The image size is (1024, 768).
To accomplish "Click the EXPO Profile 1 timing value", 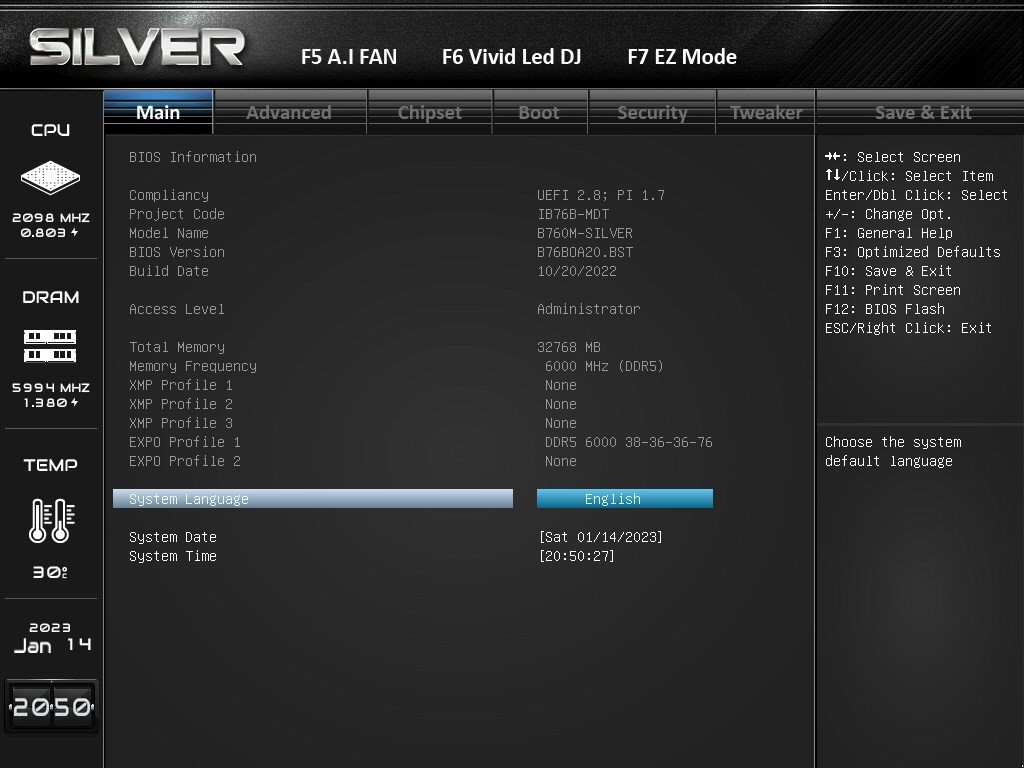I will [628, 442].
